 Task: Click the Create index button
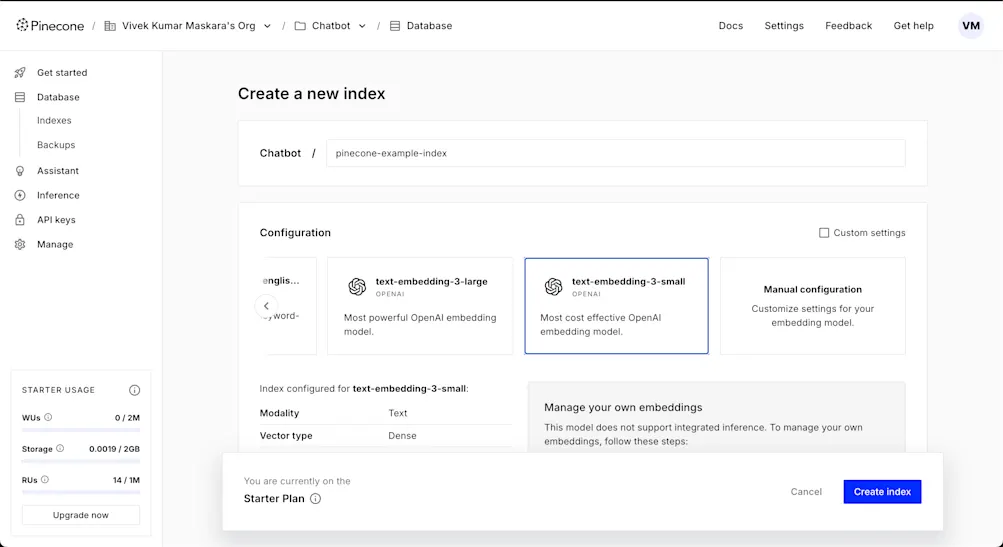coord(882,491)
